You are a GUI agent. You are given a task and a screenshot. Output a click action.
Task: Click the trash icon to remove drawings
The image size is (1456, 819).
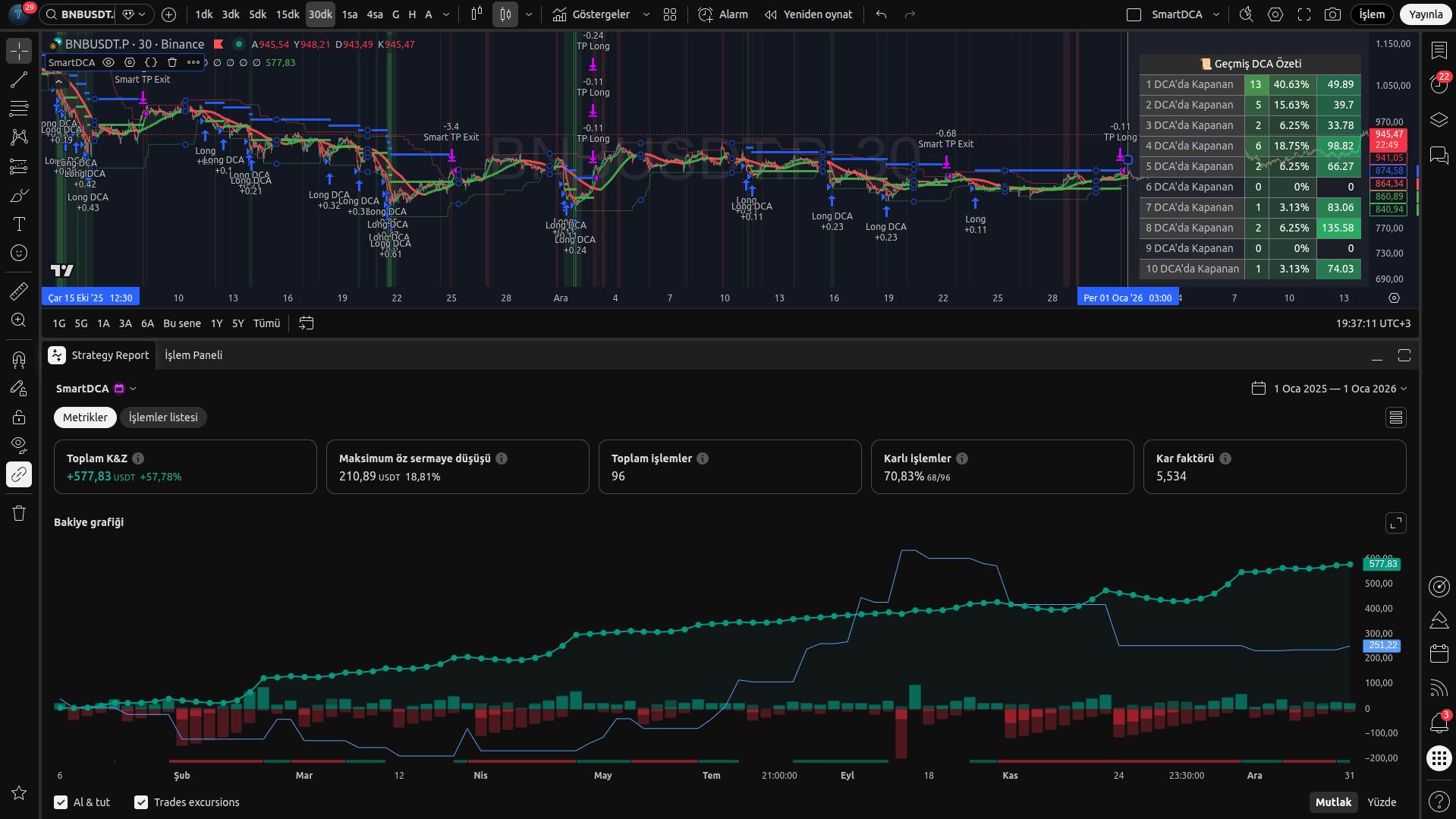pyautogui.click(x=19, y=513)
